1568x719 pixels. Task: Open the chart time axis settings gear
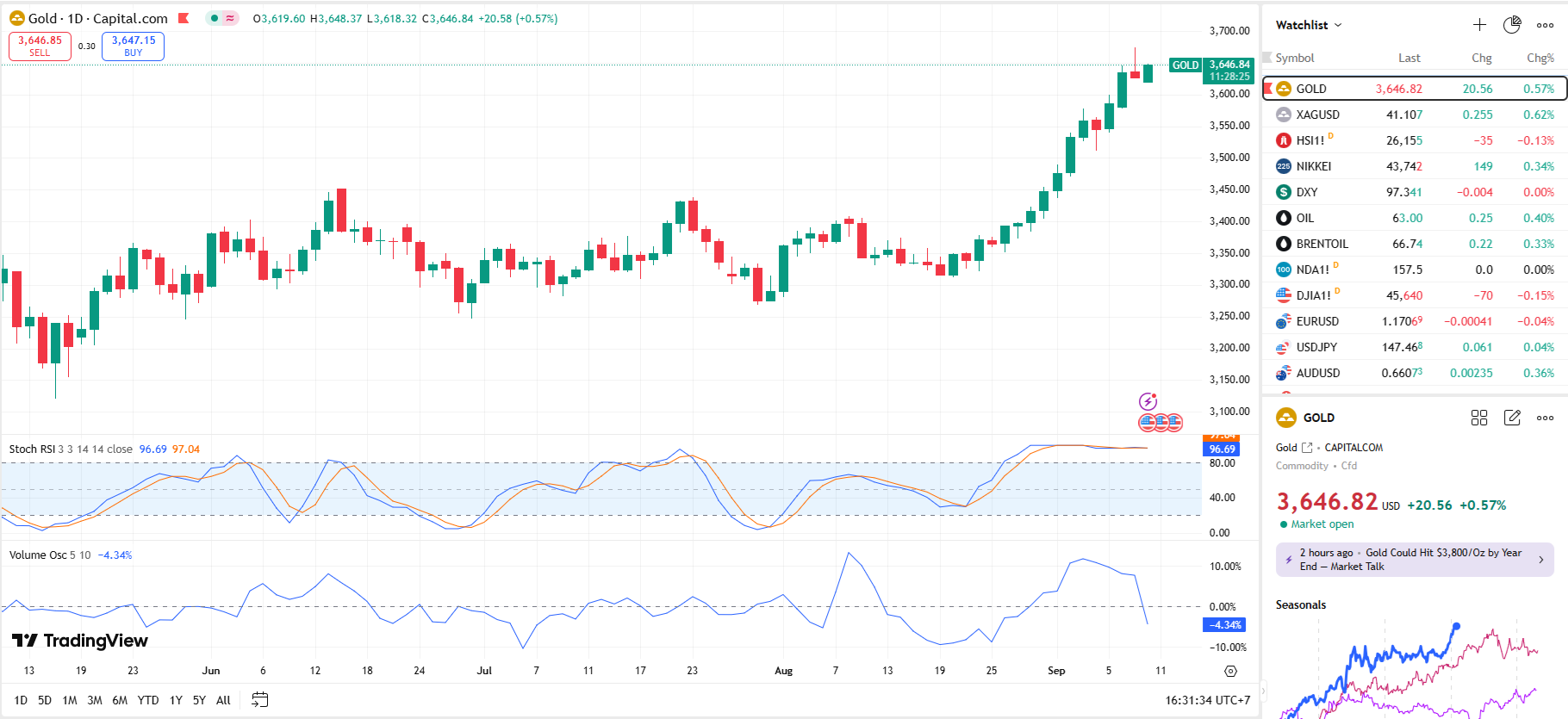(1230, 671)
